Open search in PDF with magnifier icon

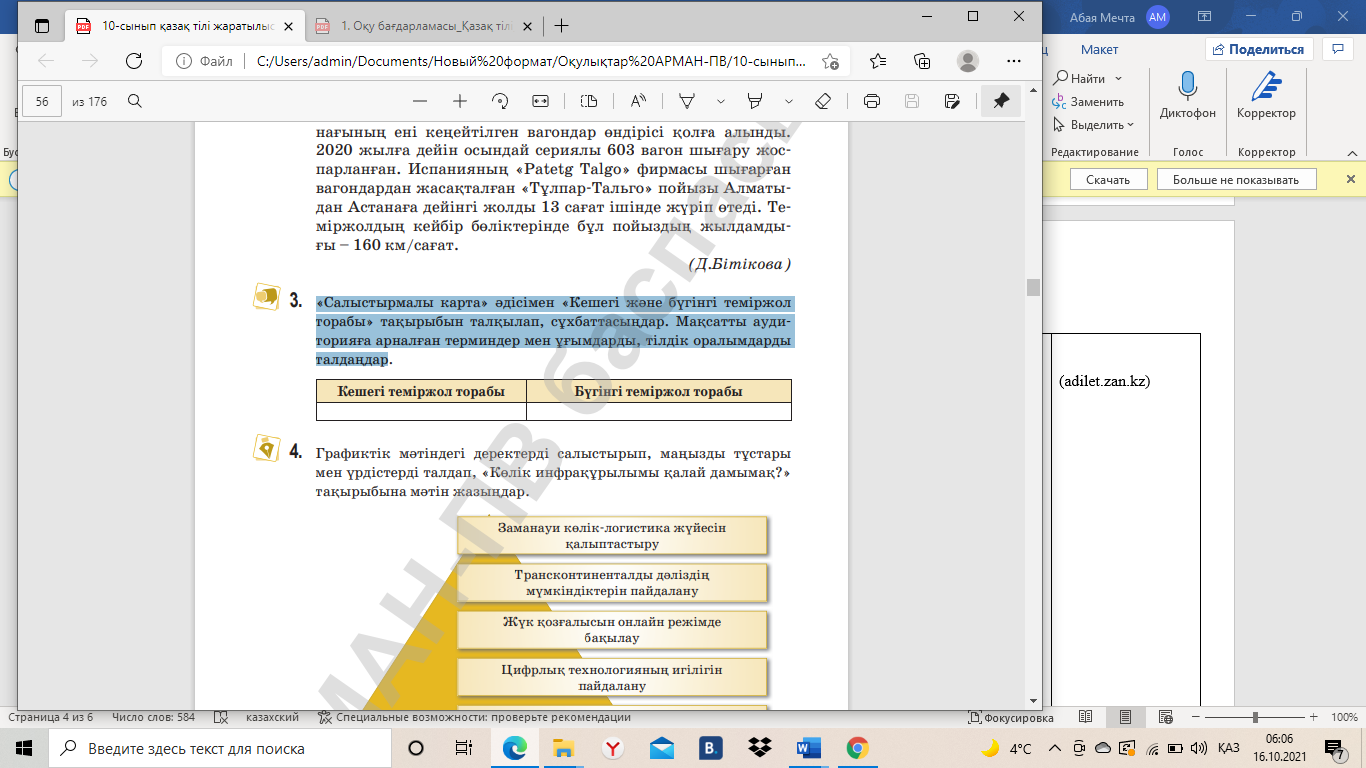(135, 101)
